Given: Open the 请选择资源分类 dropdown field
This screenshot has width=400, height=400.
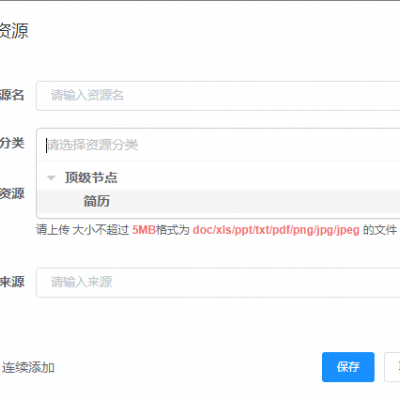Looking at the screenshot, I should coord(218,145).
